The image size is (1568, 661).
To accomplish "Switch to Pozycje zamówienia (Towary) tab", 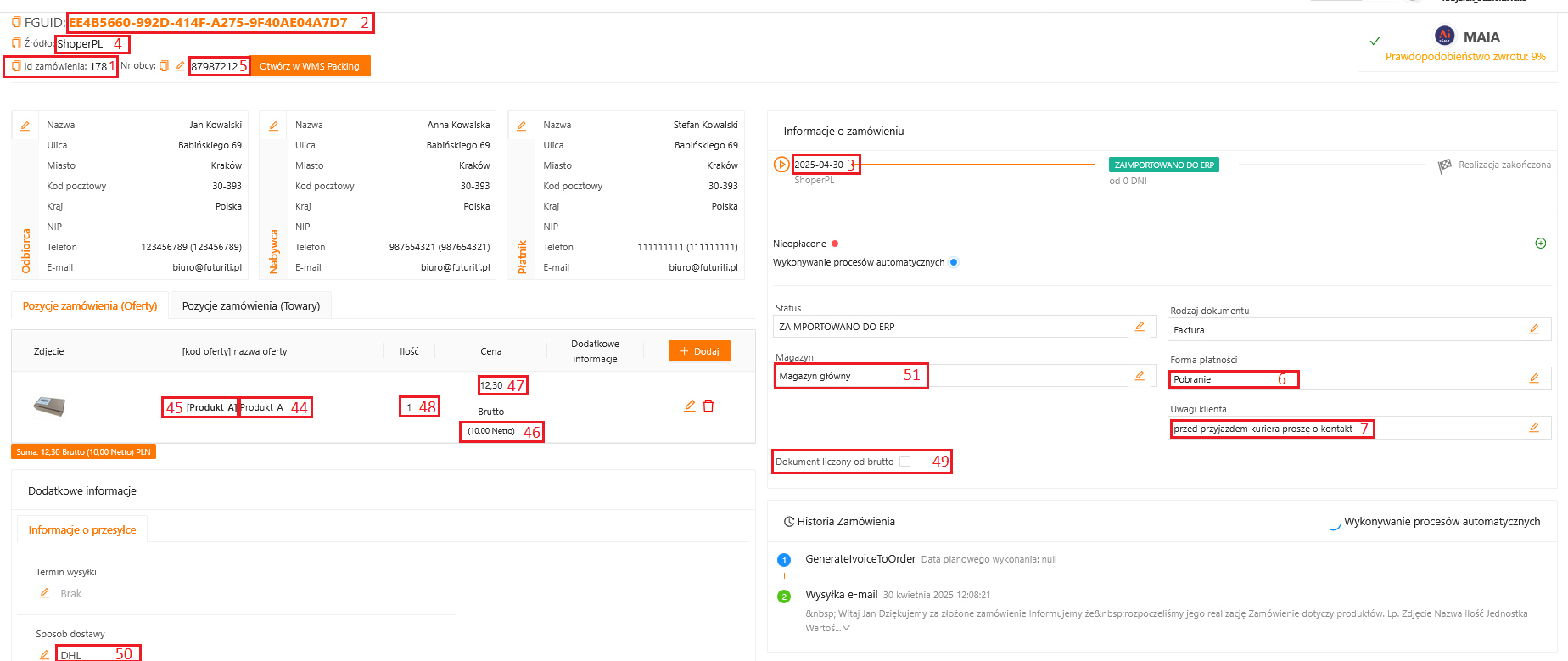I will (x=251, y=306).
